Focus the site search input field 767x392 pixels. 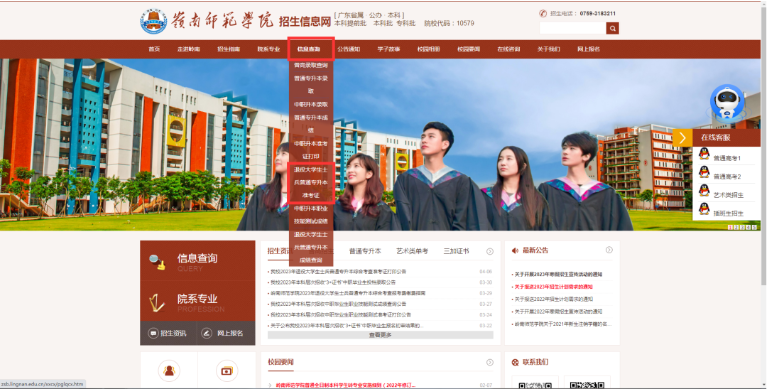pyautogui.click(x=573, y=28)
